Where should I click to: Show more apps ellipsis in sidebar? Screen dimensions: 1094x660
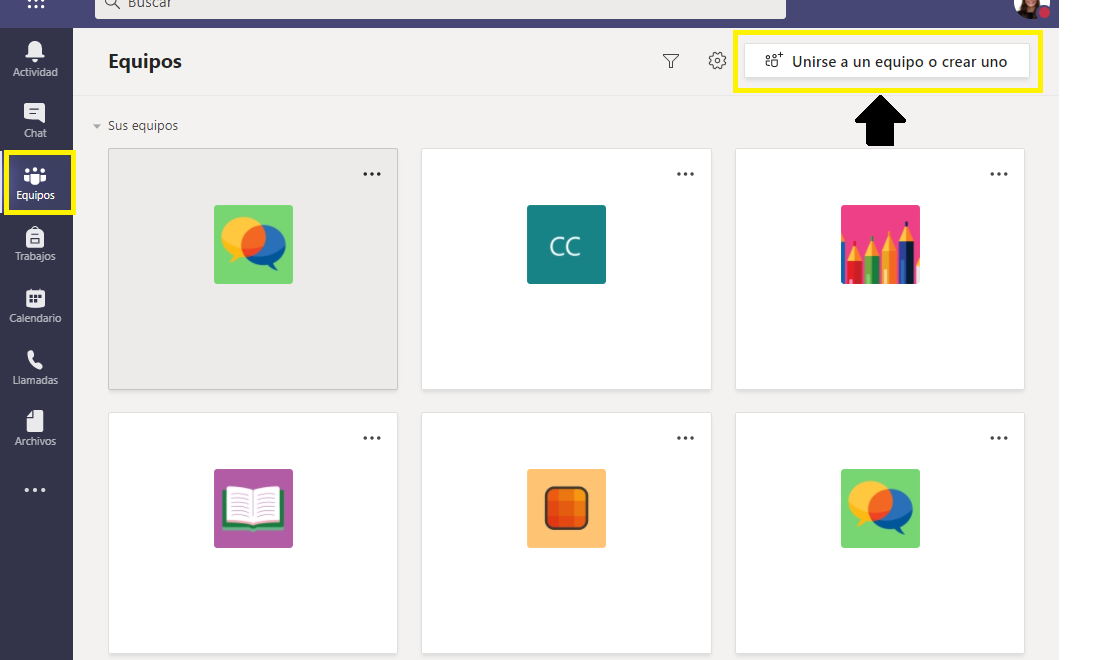click(35, 490)
